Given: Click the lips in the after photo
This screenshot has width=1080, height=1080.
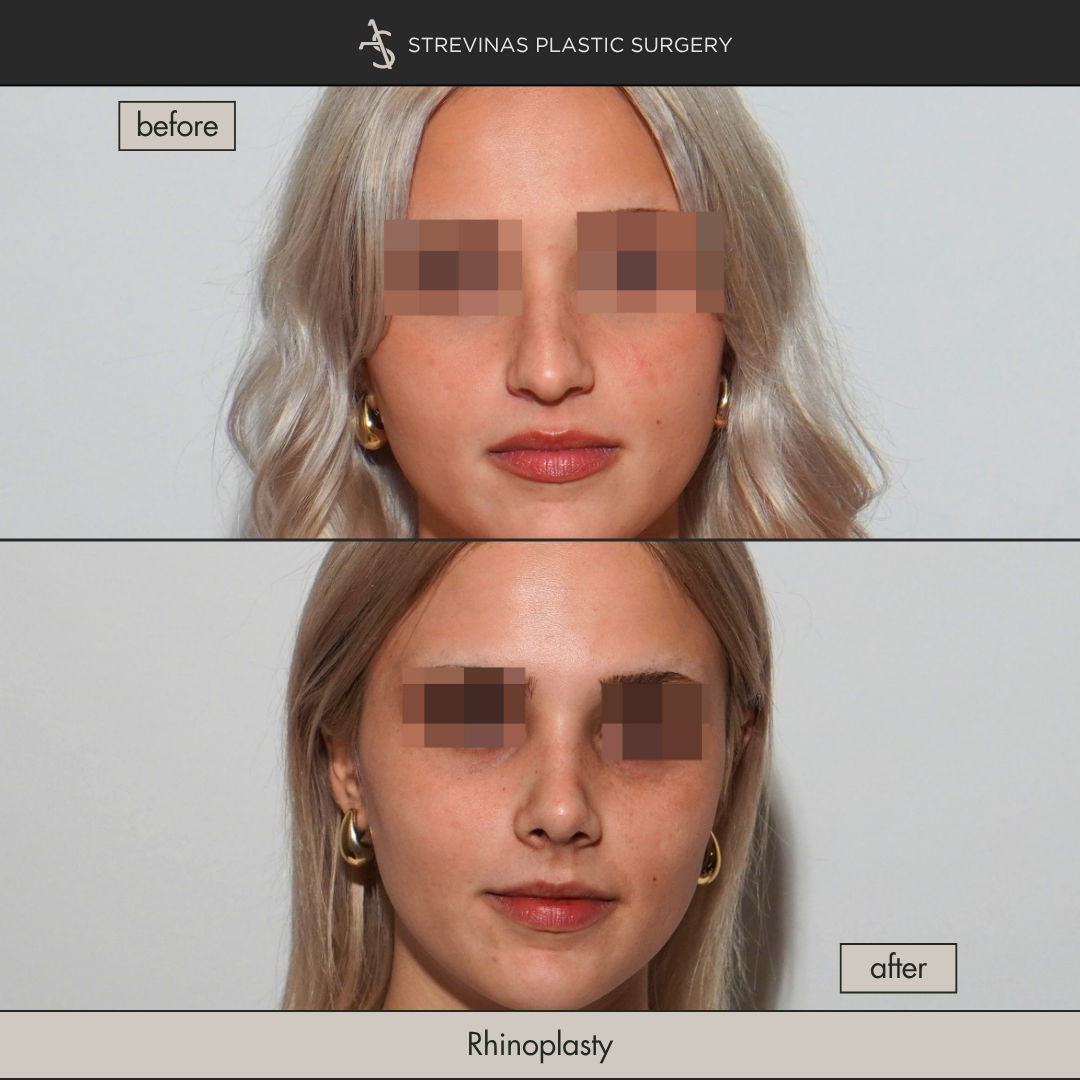Looking at the screenshot, I should [549, 905].
